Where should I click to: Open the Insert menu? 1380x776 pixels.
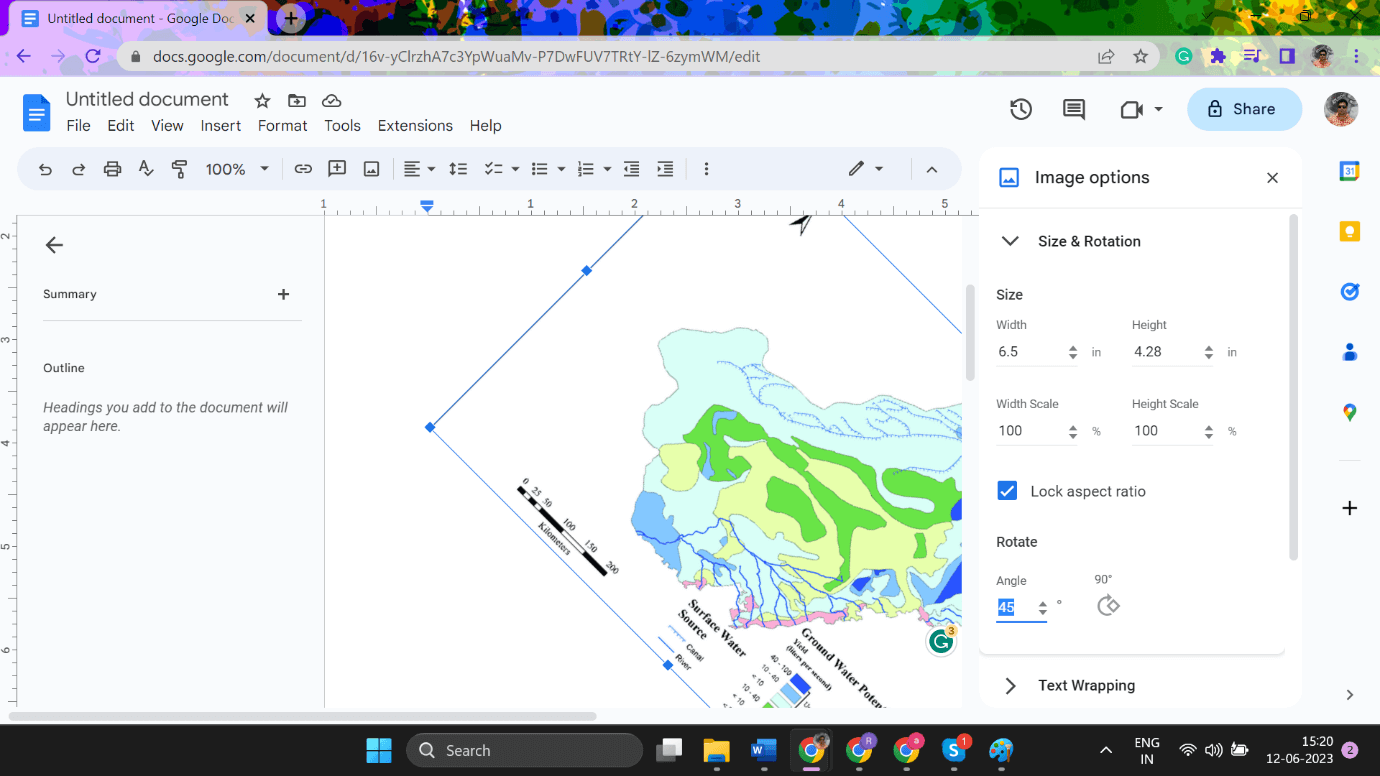pyautogui.click(x=220, y=126)
